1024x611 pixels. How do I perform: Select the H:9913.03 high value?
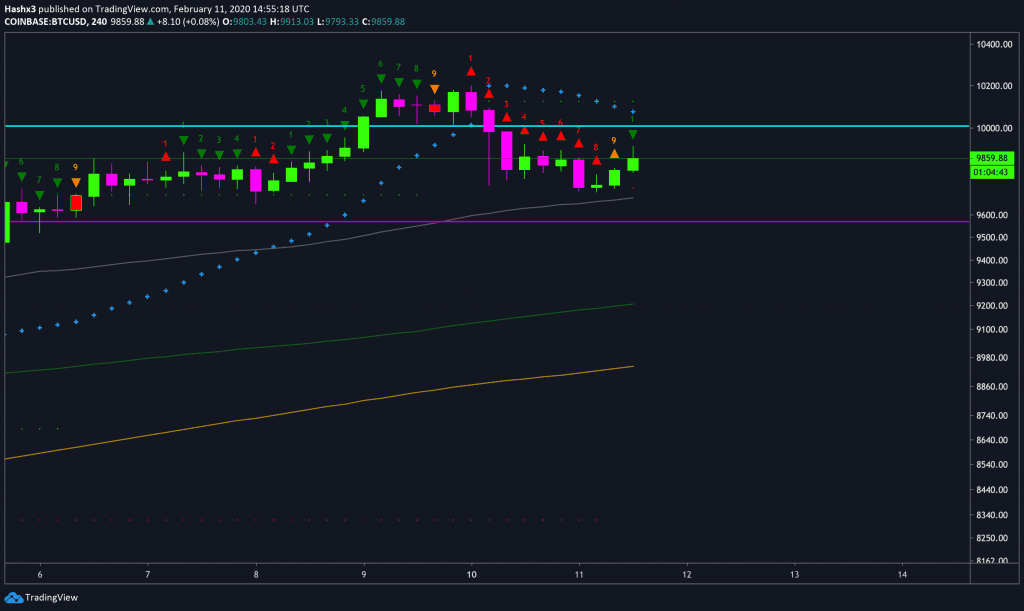tap(292, 22)
